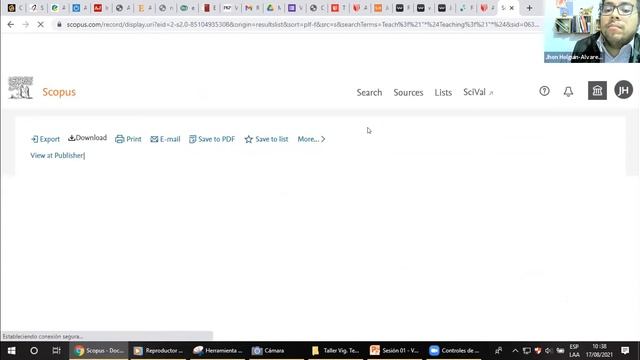The image size is (640, 360).
Task: Expand the More... options chevron
Action: (x=311, y=139)
